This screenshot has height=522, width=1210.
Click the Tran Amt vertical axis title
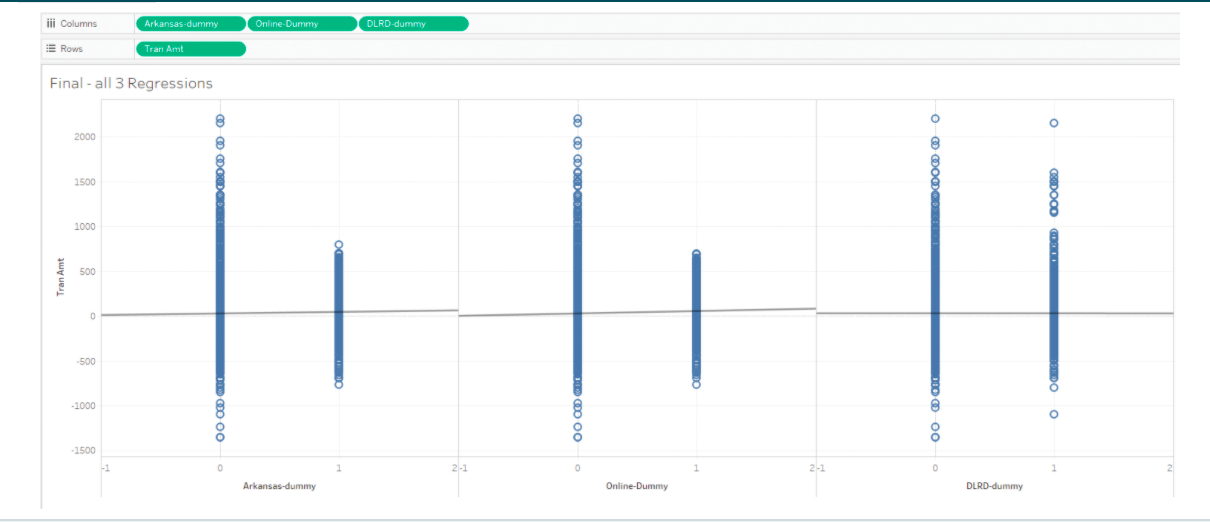pos(62,276)
